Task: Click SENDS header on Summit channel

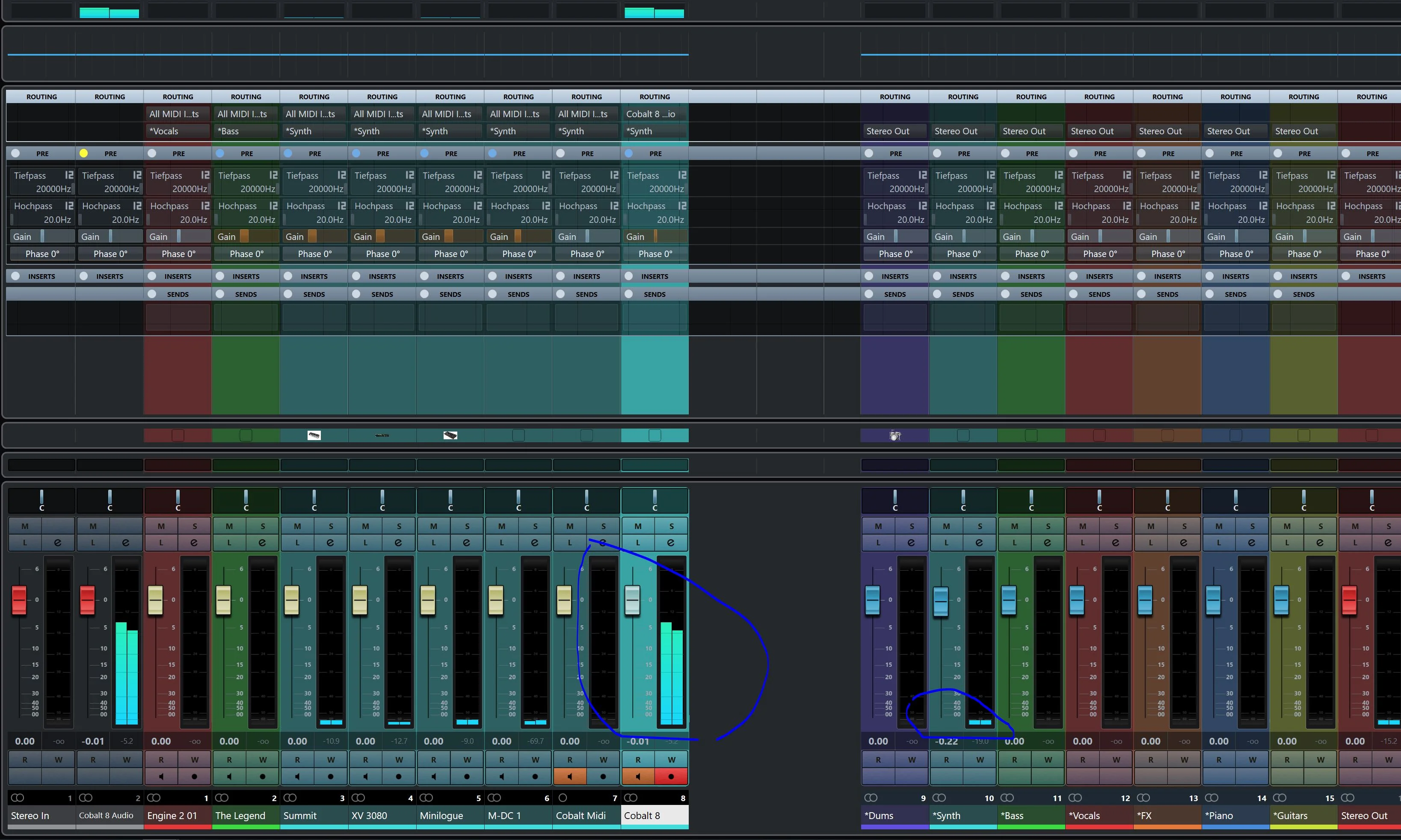Action: (314, 294)
